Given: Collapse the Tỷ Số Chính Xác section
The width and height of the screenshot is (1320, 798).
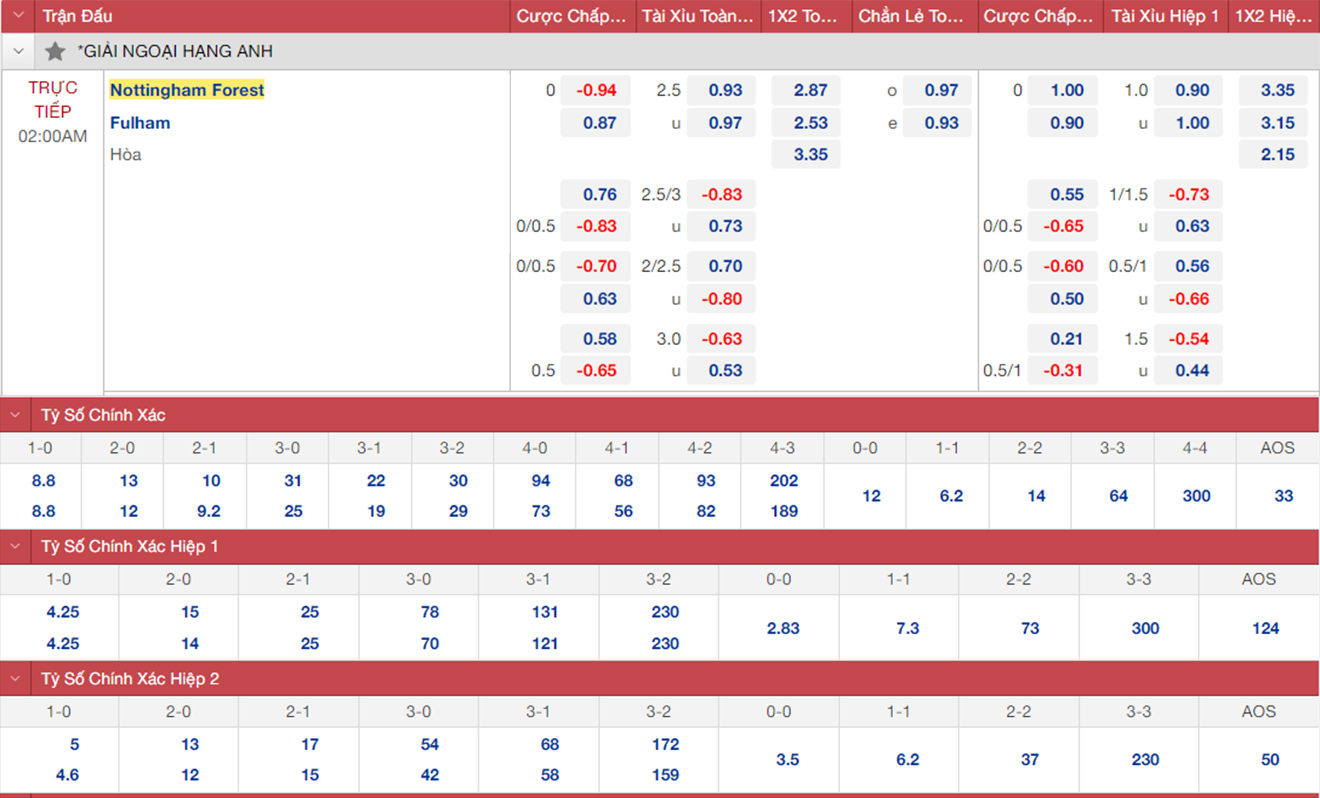Looking at the screenshot, I should pyautogui.click(x=16, y=415).
